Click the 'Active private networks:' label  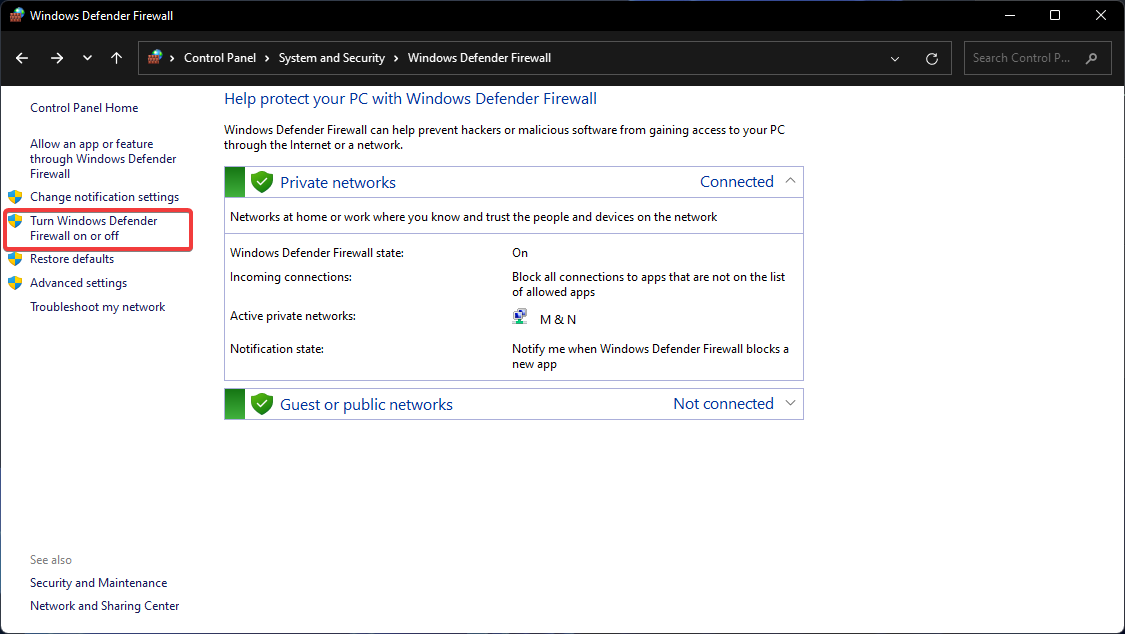(293, 316)
